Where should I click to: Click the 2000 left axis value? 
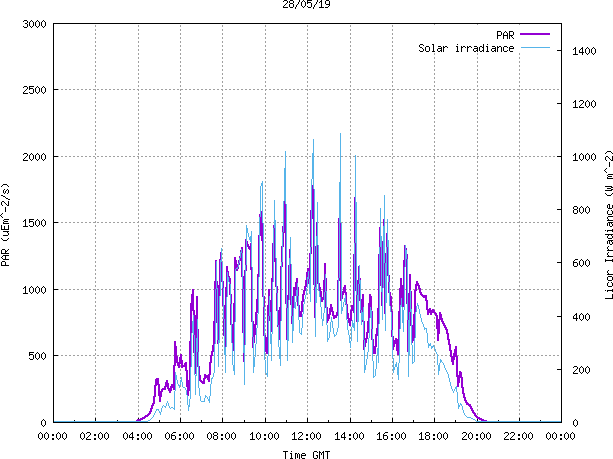tap(34, 157)
